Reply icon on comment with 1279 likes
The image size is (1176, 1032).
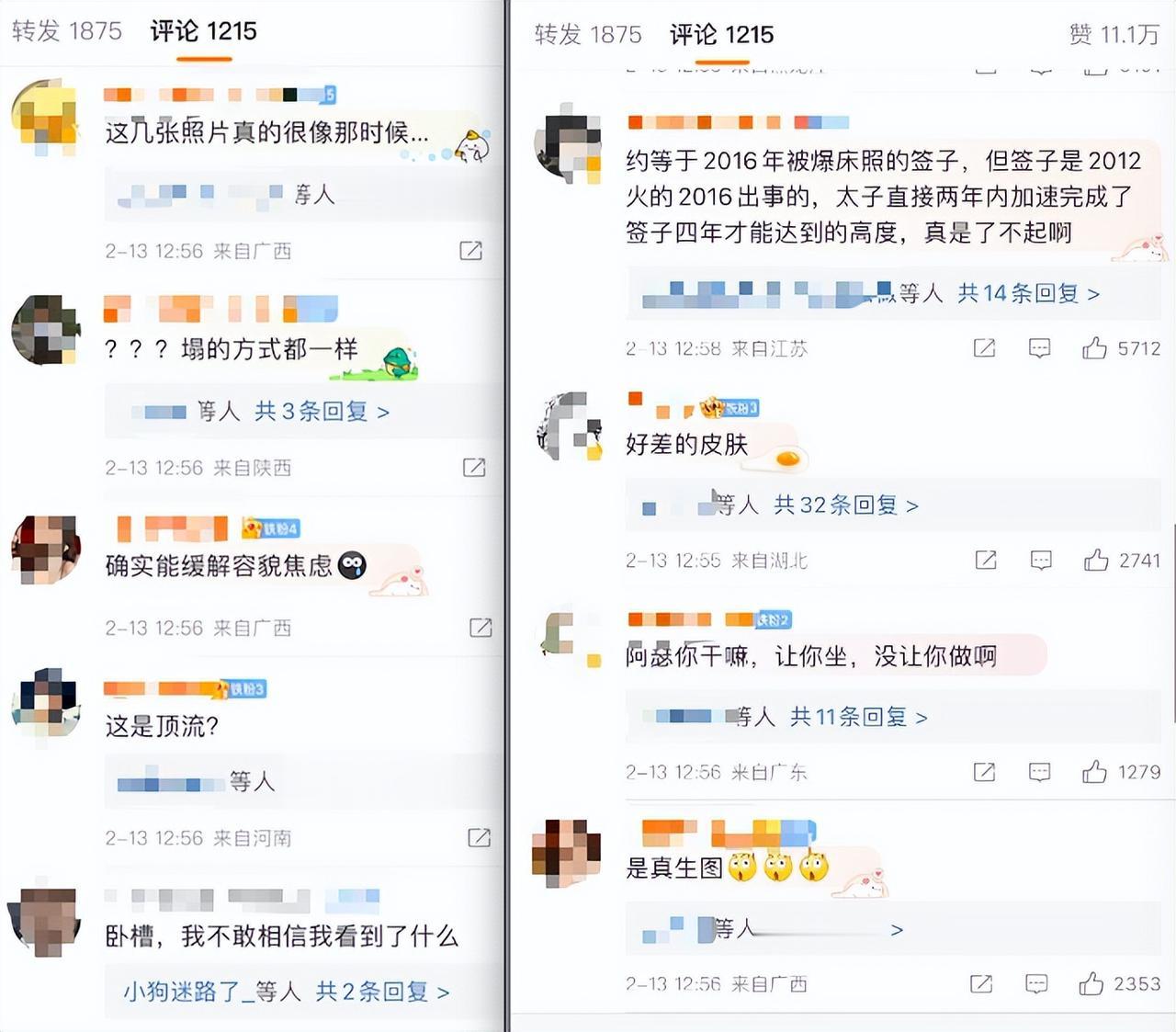(x=1039, y=772)
